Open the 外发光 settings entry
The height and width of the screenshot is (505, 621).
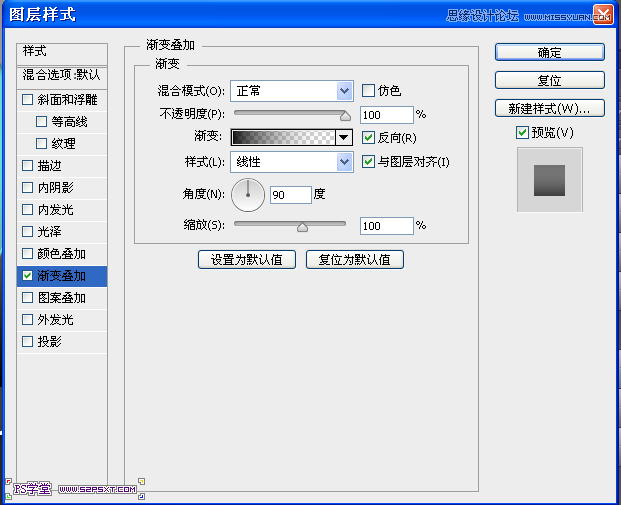point(55,319)
